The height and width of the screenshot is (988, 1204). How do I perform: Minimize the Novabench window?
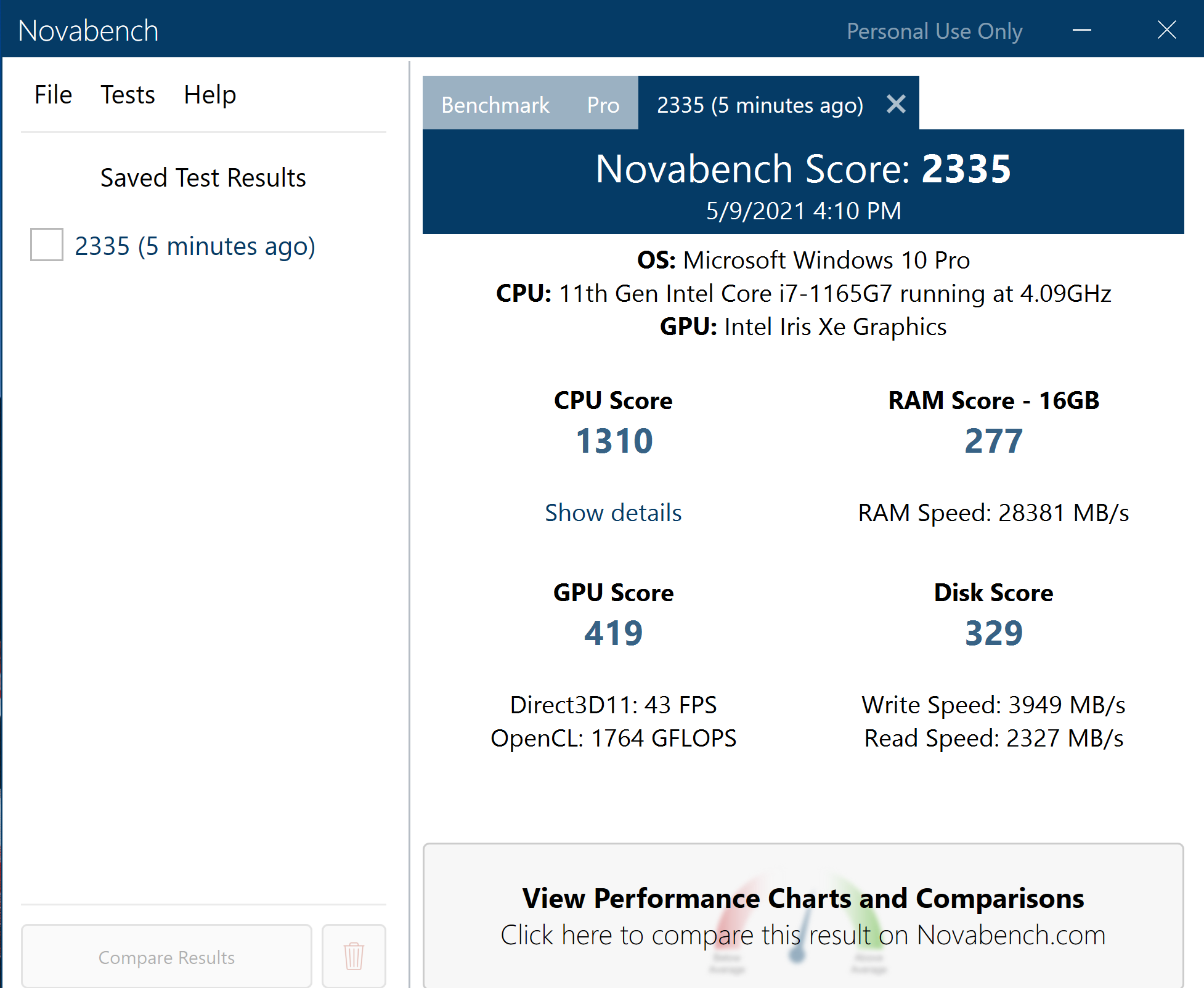[1082, 30]
